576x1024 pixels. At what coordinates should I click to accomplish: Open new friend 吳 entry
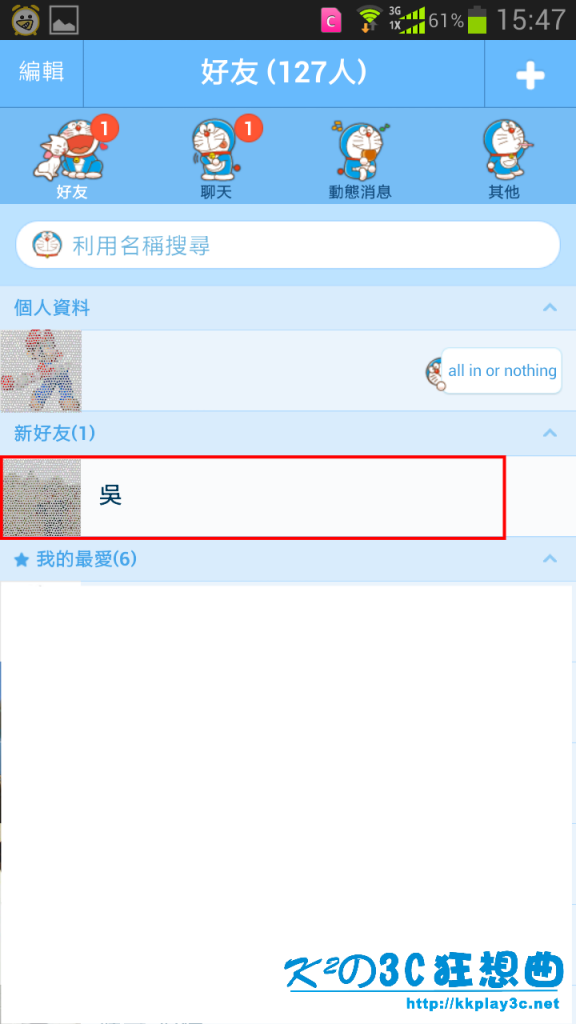[x=253, y=498]
